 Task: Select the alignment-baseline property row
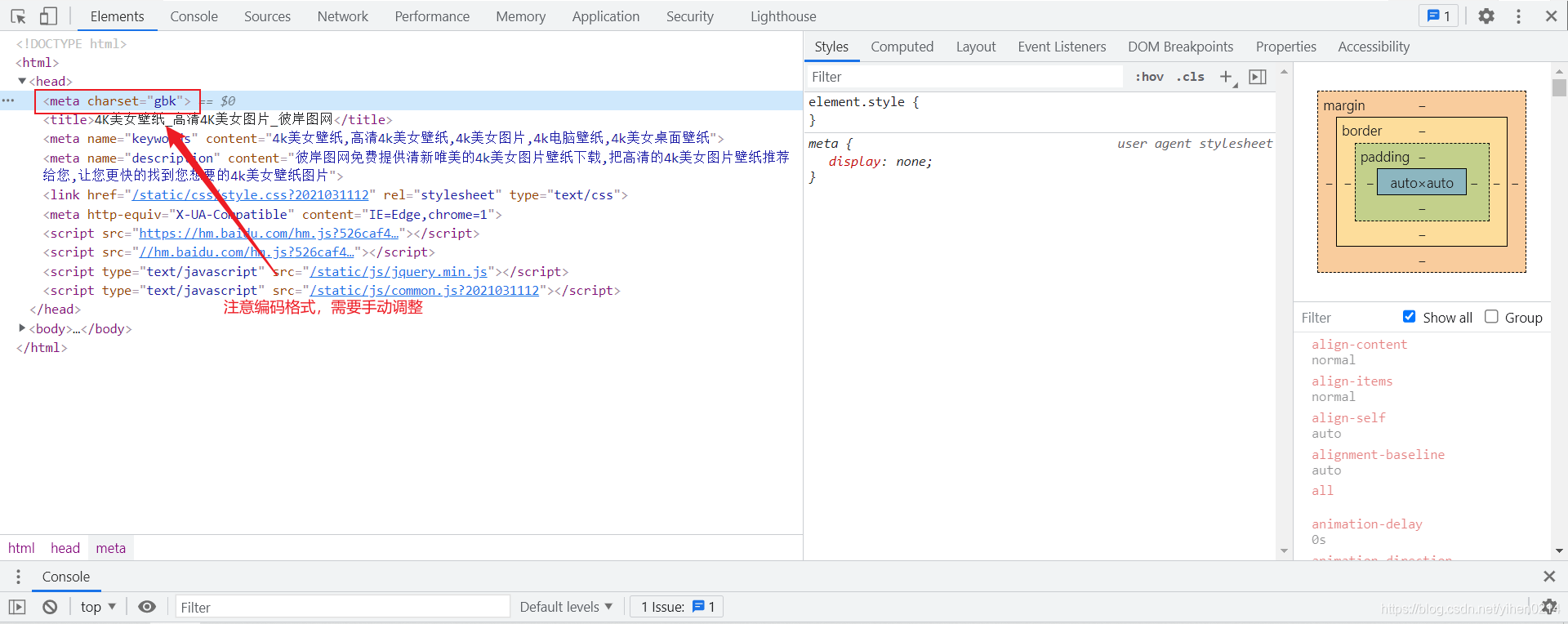coord(1421,462)
